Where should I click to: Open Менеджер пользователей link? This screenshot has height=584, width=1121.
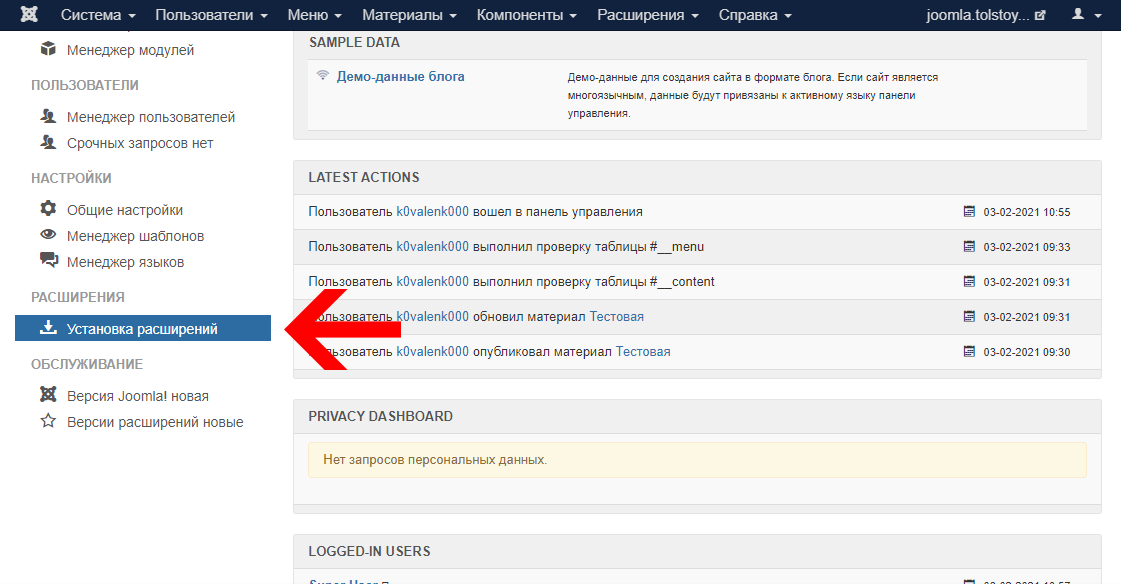[x=151, y=117]
